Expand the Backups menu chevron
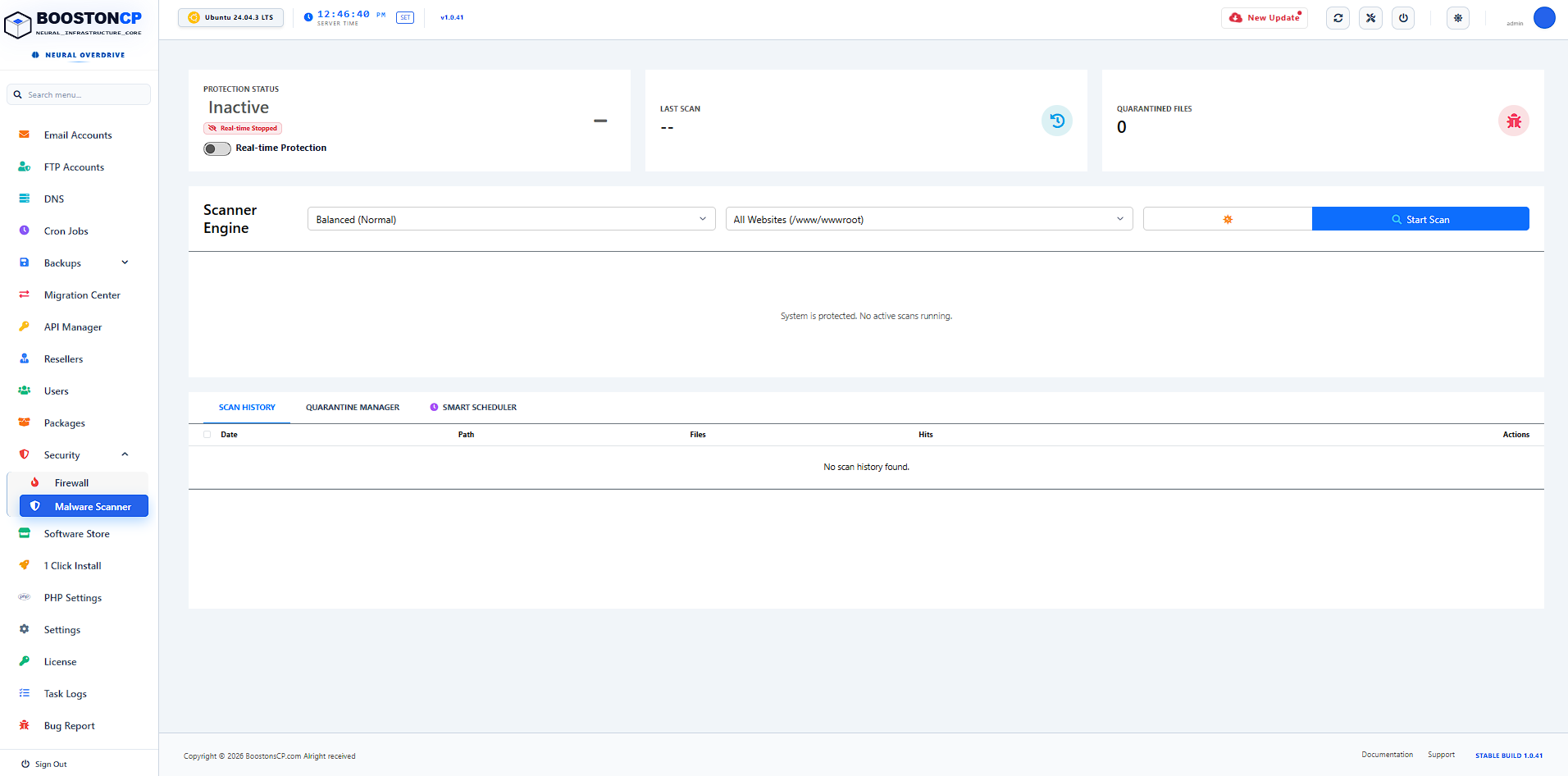 tap(125, 262)
